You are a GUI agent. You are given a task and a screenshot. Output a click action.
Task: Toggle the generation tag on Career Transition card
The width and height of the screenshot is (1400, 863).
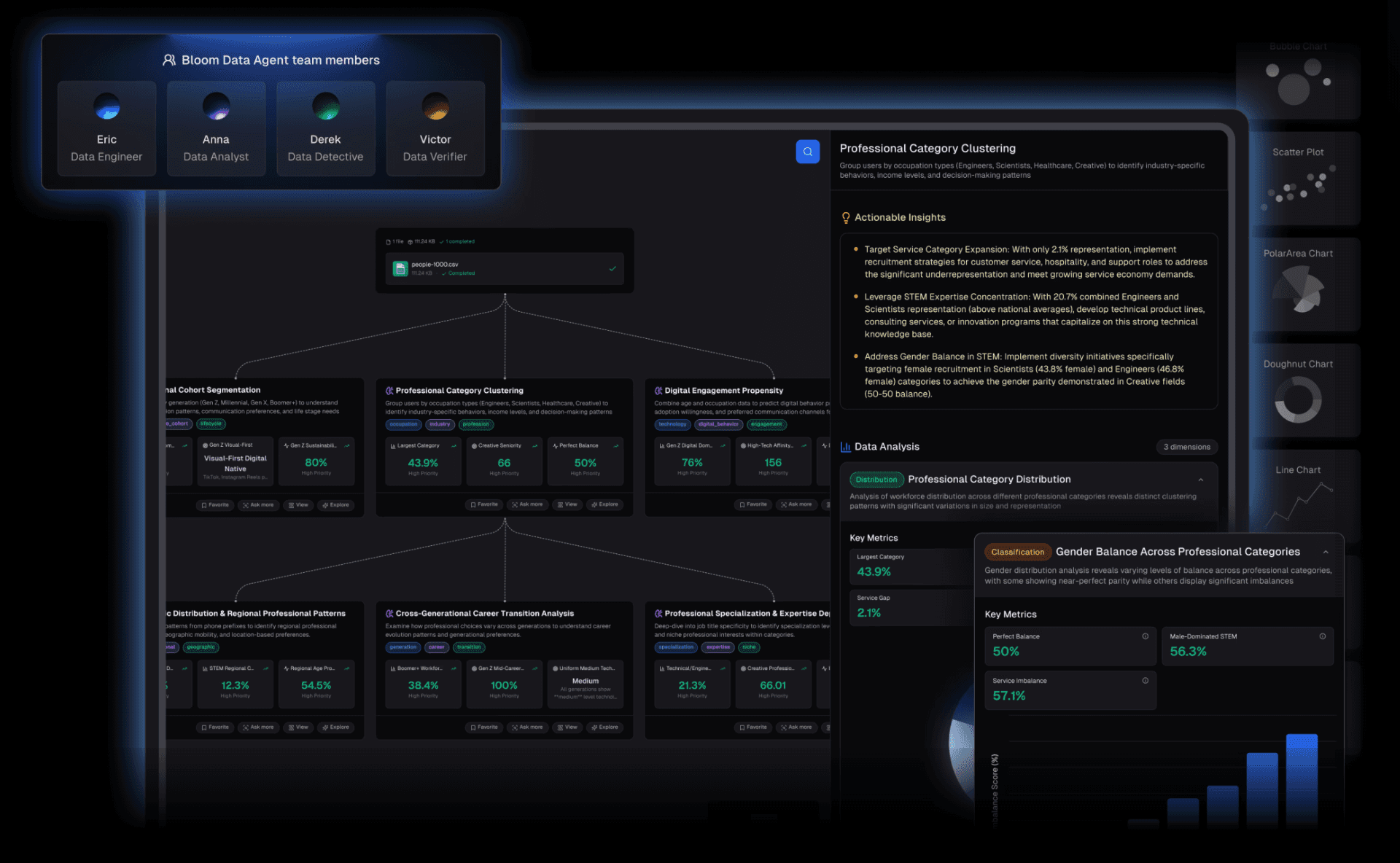click(402, 647)
